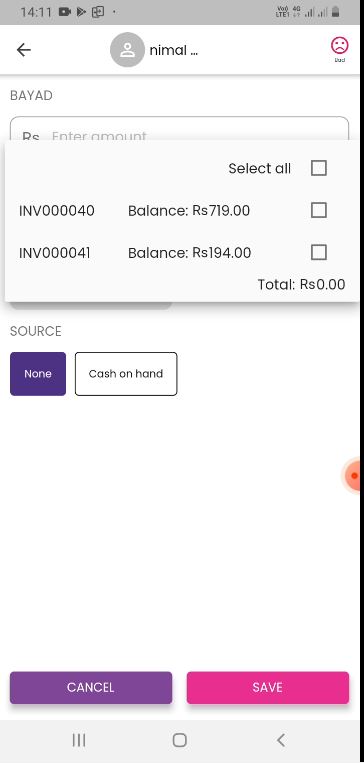This screenshot has height=763, width=364.
Task: Tap the CANCEL button
Action: point(91,688)
